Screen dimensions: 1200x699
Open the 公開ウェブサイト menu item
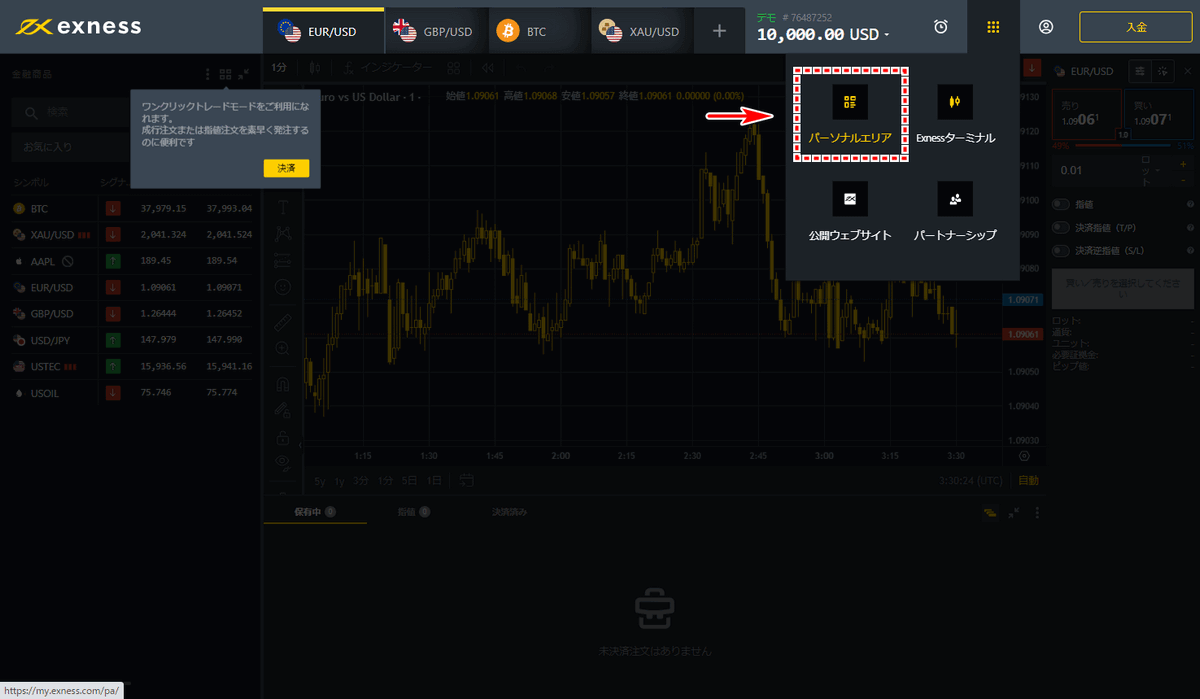click(850, 212)
